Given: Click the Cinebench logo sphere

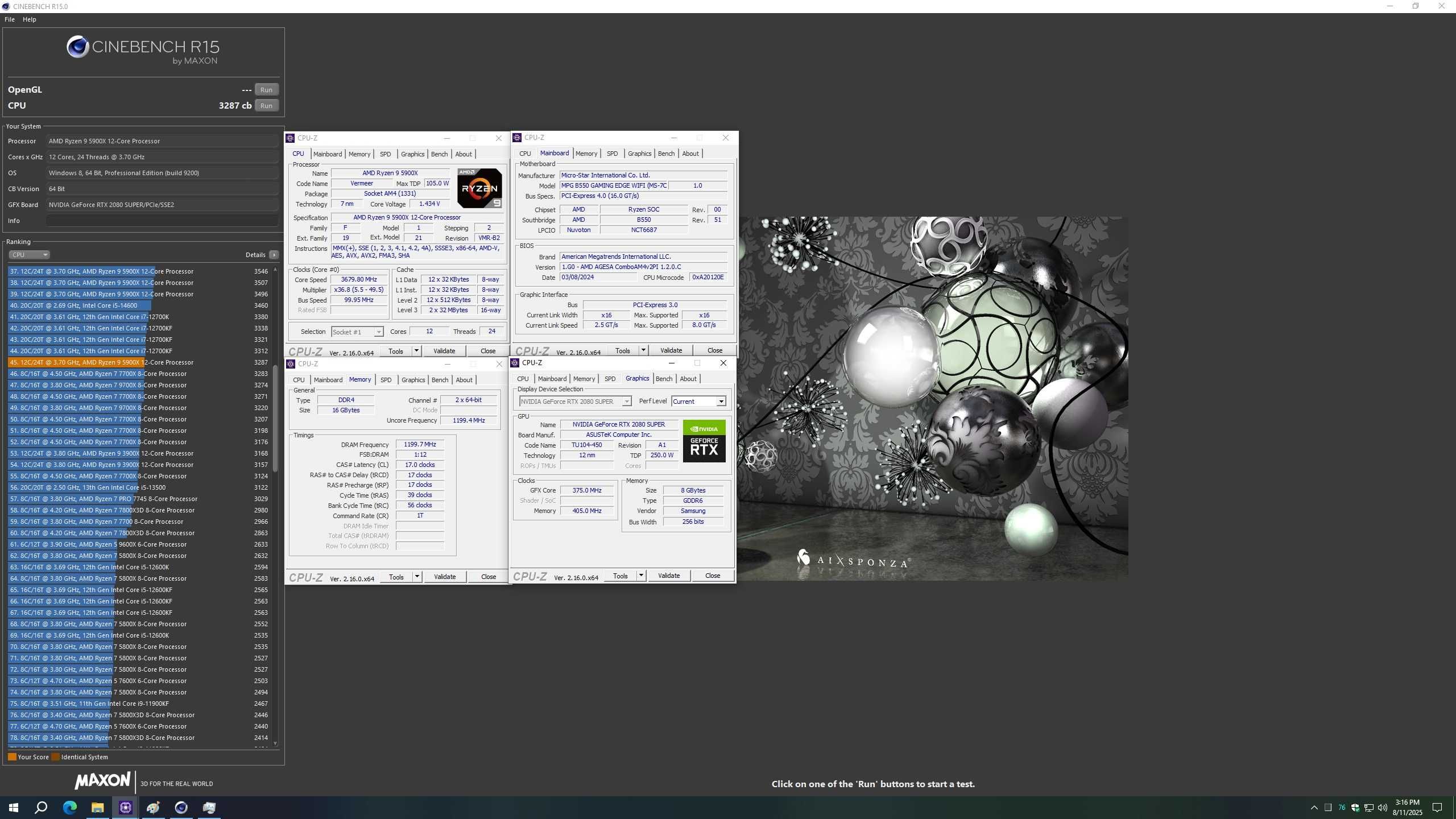Looking at the screenshot, I should (78, 47).
